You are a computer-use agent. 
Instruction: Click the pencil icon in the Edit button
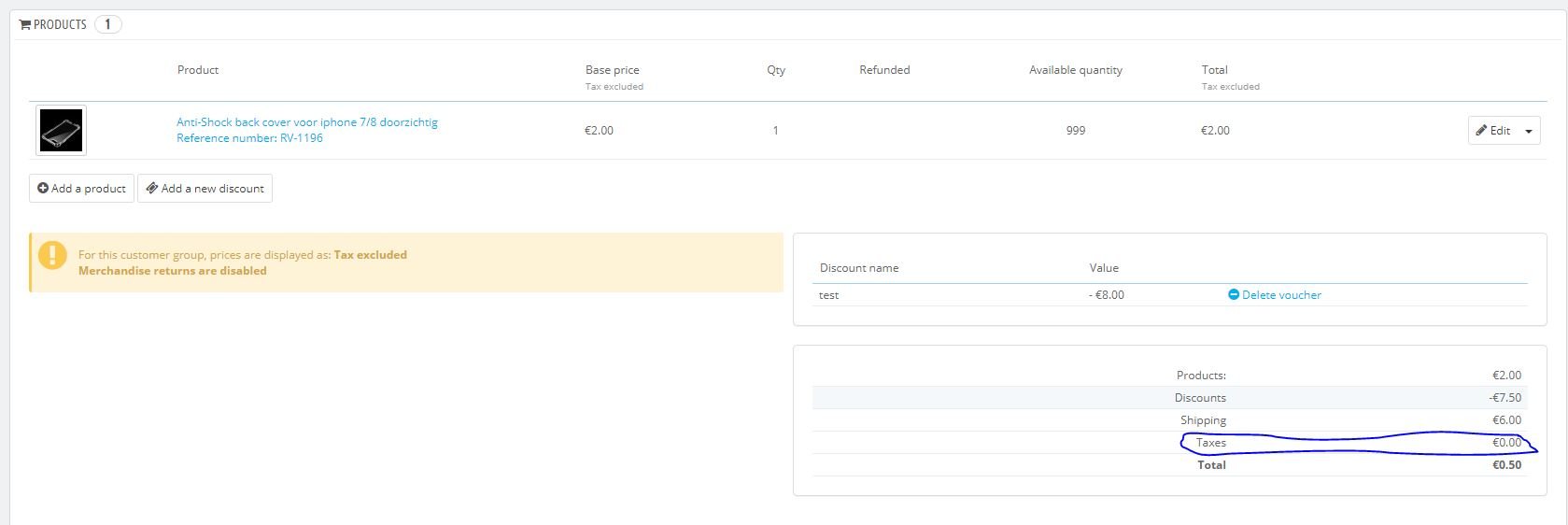[x=1481, y=131]
